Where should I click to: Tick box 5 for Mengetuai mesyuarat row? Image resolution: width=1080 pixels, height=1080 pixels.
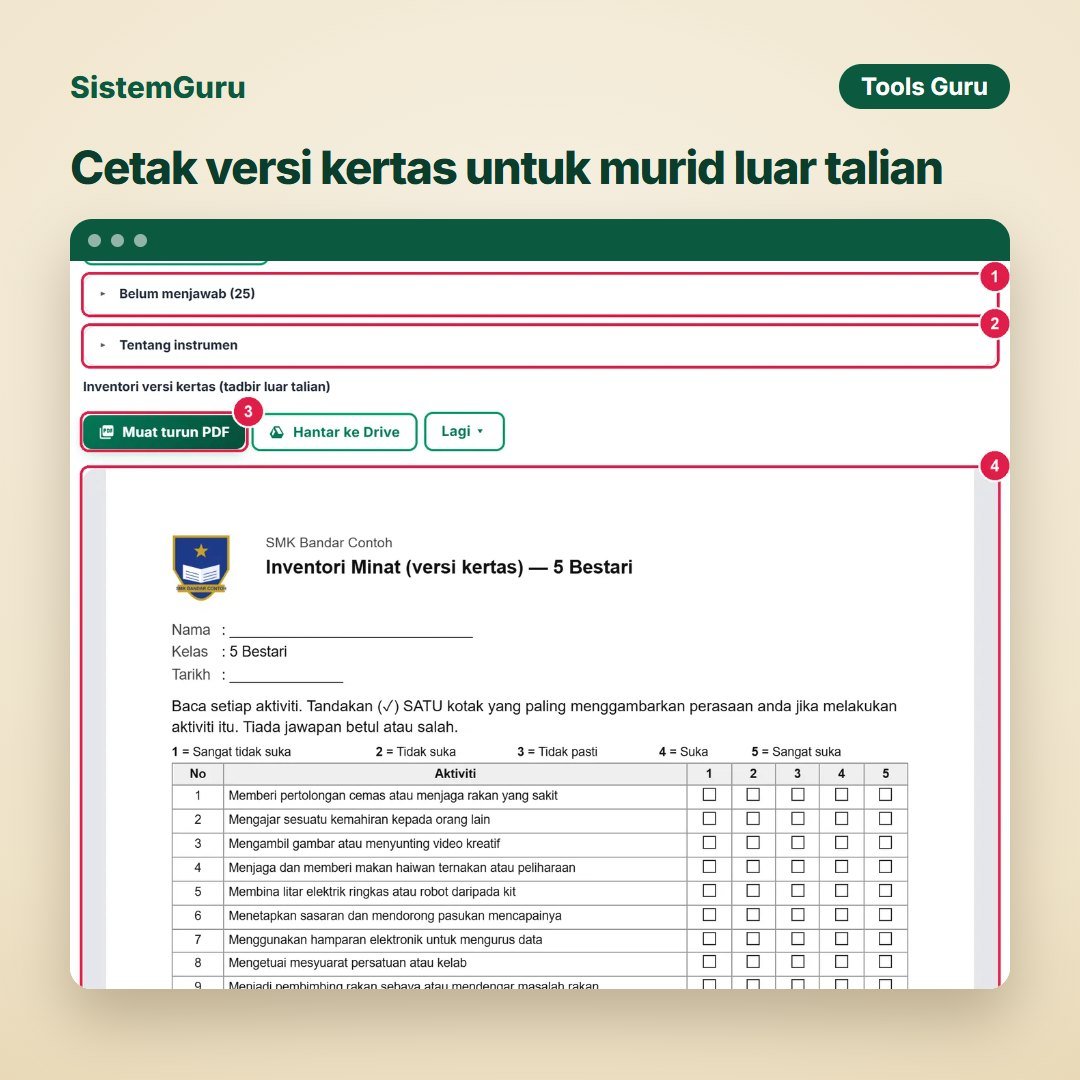885,962
